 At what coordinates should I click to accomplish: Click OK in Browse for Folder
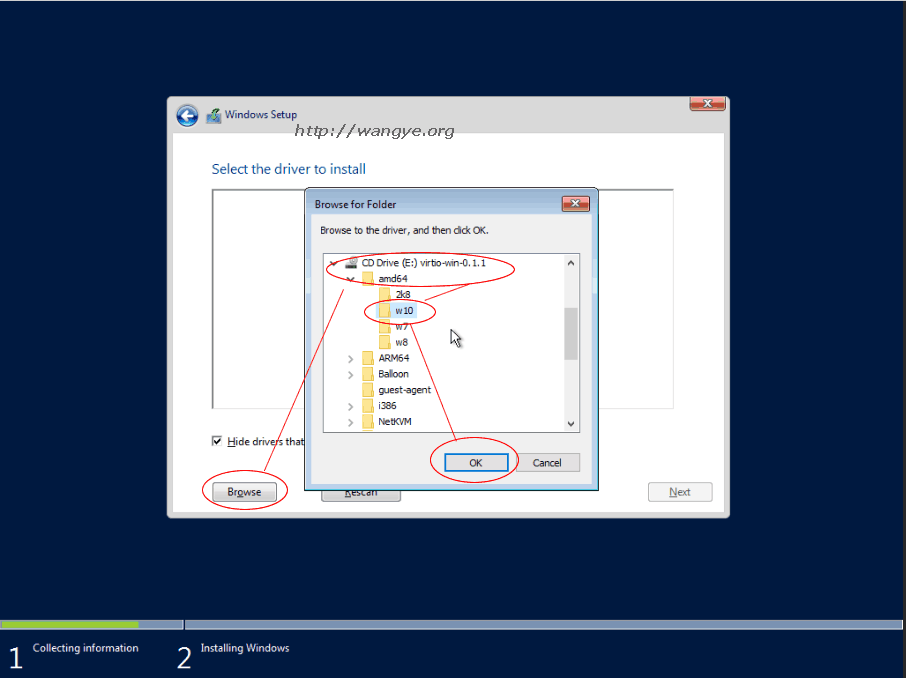tap(476, 462)
